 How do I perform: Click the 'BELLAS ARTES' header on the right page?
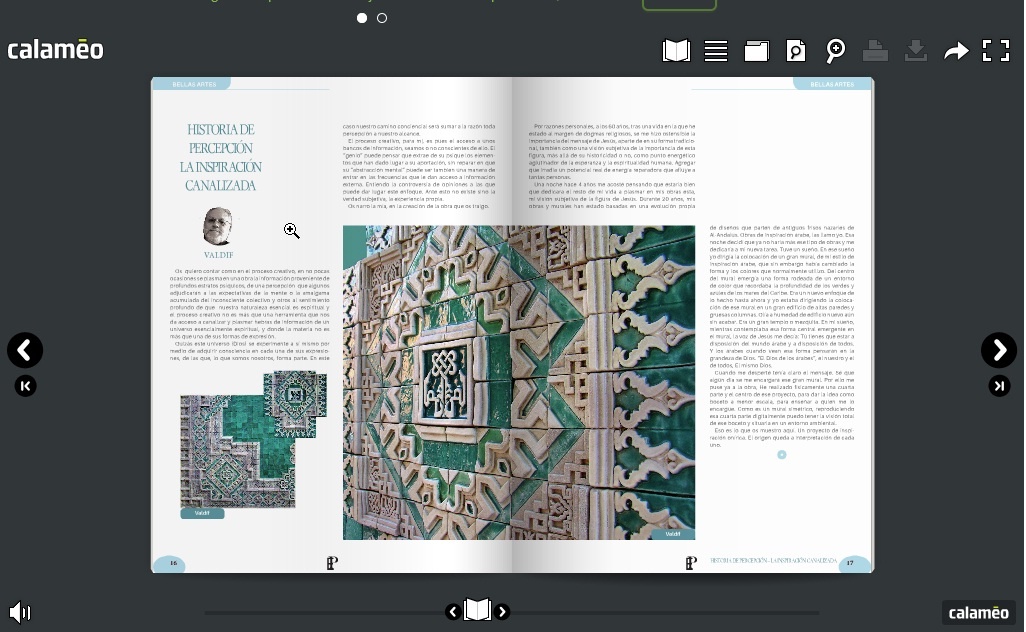832,84
